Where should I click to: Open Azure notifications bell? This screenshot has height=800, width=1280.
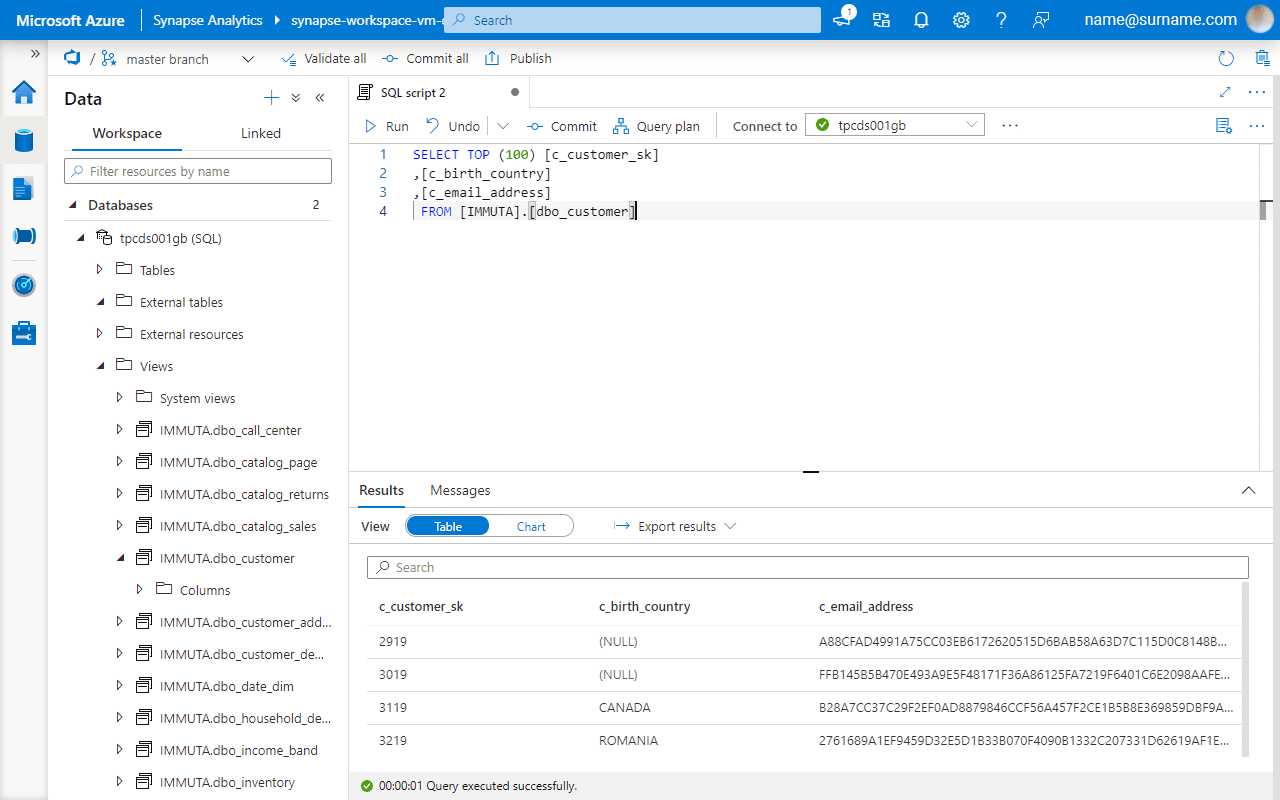tap(921, 20)
